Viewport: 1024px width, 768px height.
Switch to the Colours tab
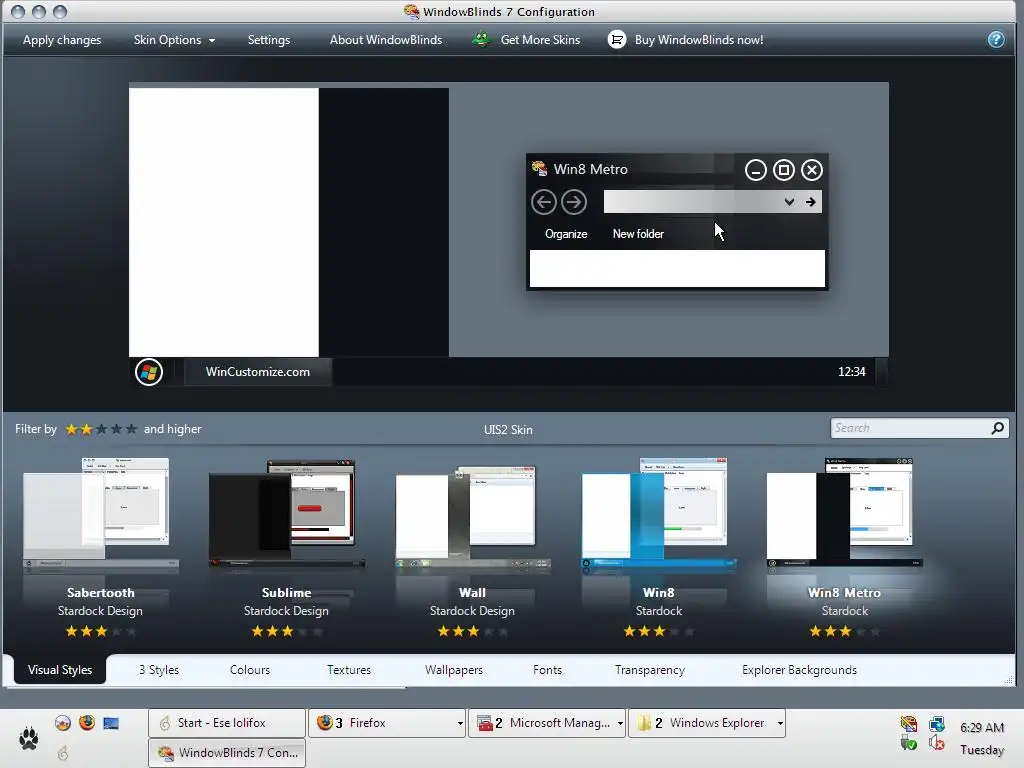click(x=249, y=669)
